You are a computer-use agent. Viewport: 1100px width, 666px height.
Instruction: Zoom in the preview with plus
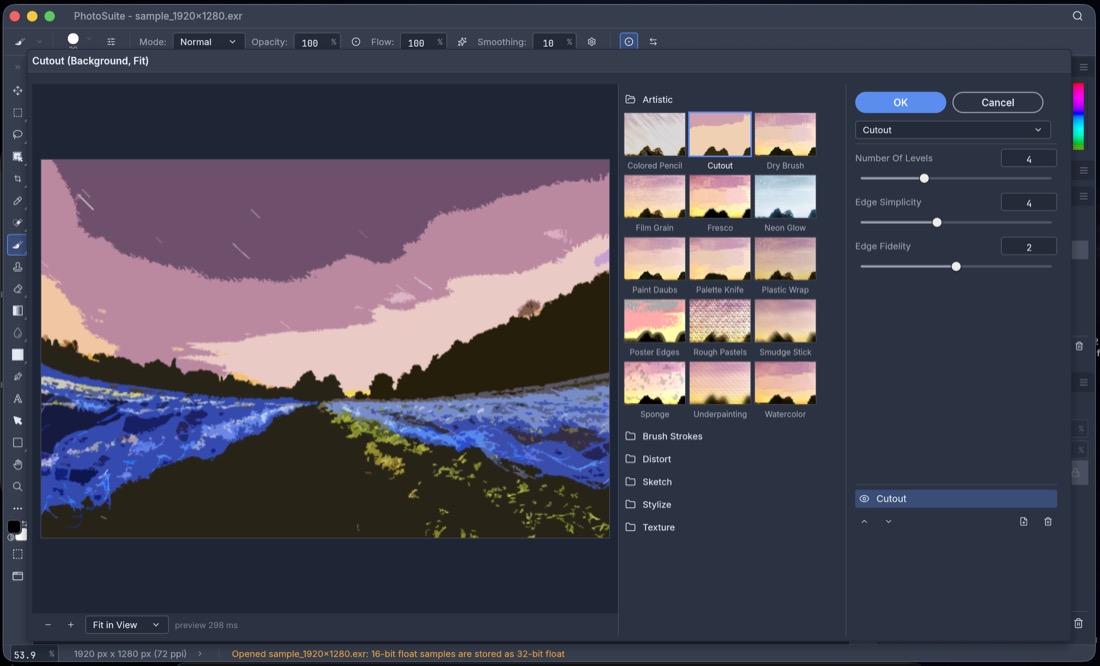(71, 625)
